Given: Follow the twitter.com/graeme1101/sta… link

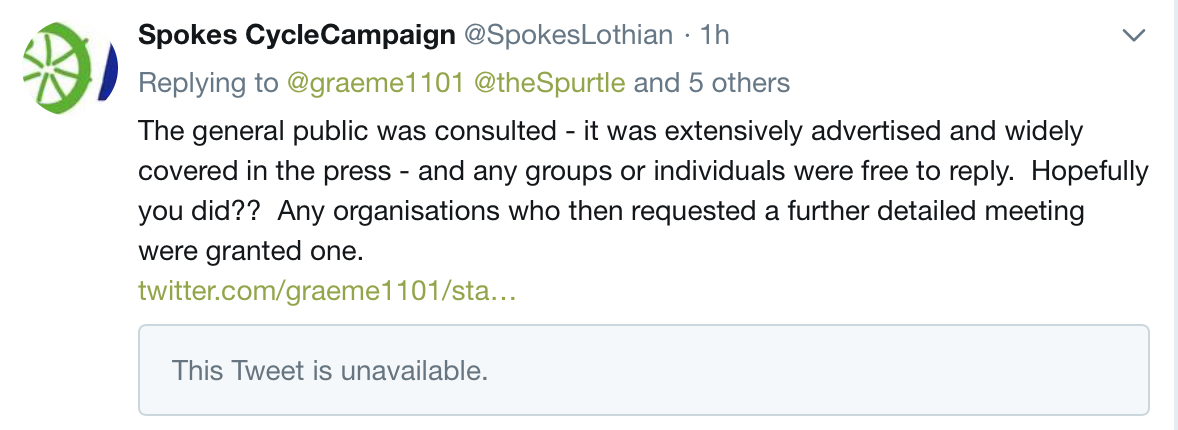Looking at the screenshot, I should point(327,290).
